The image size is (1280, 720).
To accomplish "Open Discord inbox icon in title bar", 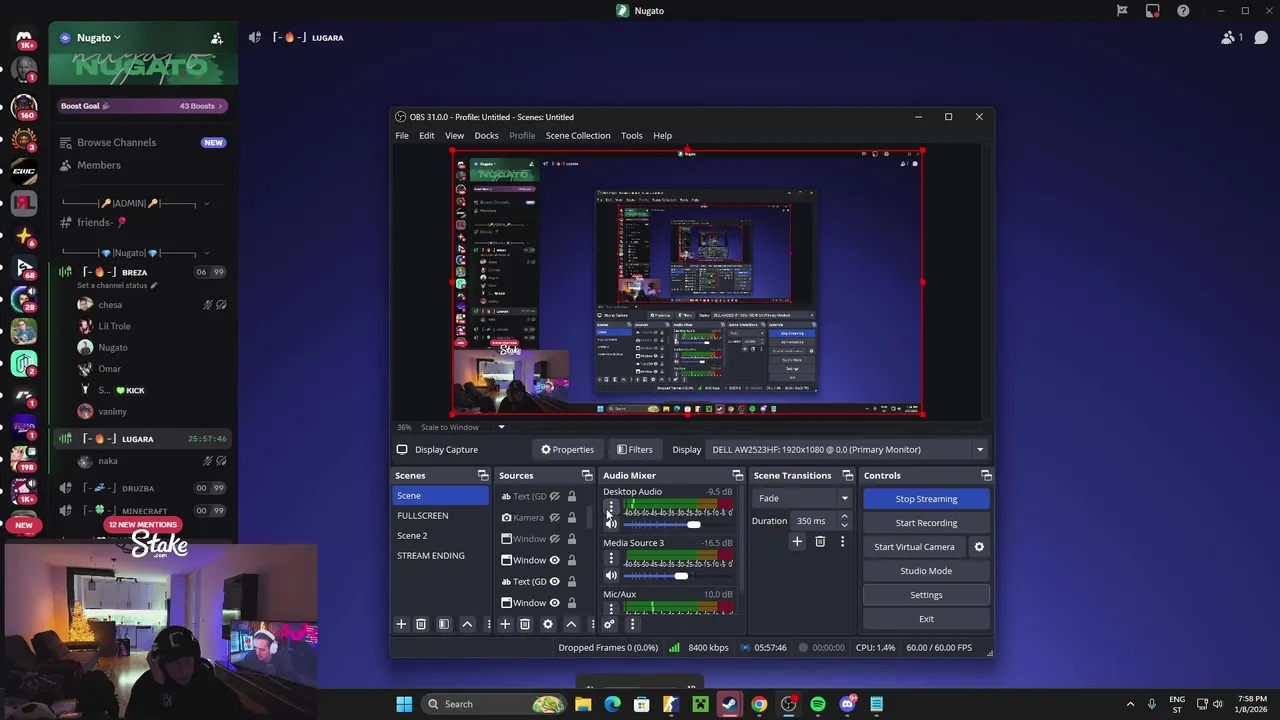I will click(x=1153, y=11).
